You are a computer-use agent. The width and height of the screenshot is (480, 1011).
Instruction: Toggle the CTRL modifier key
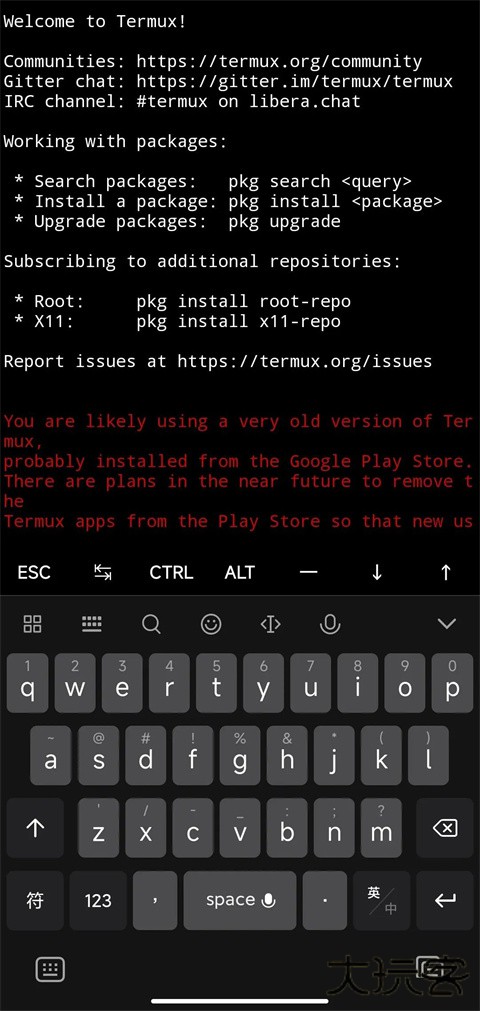click(171, 572)
